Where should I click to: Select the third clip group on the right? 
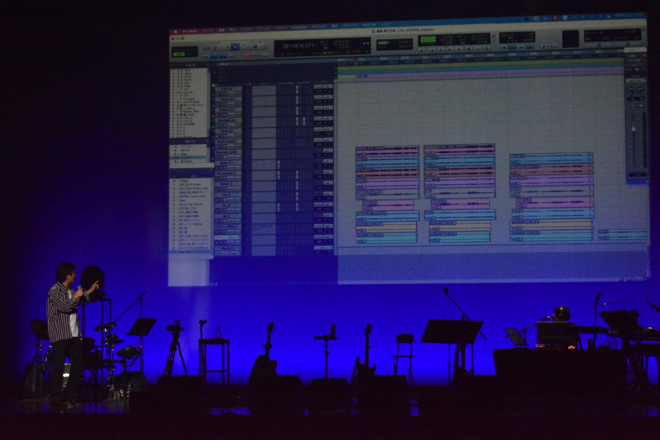click(551, 197)
